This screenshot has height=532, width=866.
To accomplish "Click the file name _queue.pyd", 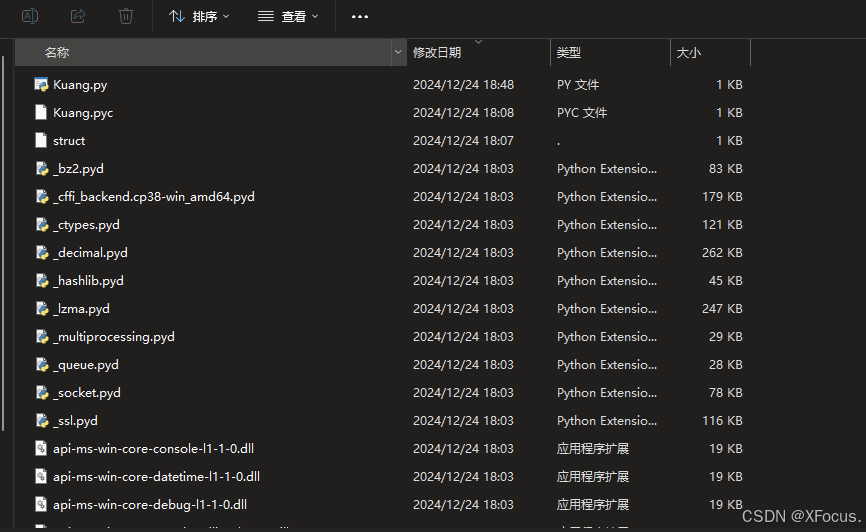I will click(x=86, y=365).
